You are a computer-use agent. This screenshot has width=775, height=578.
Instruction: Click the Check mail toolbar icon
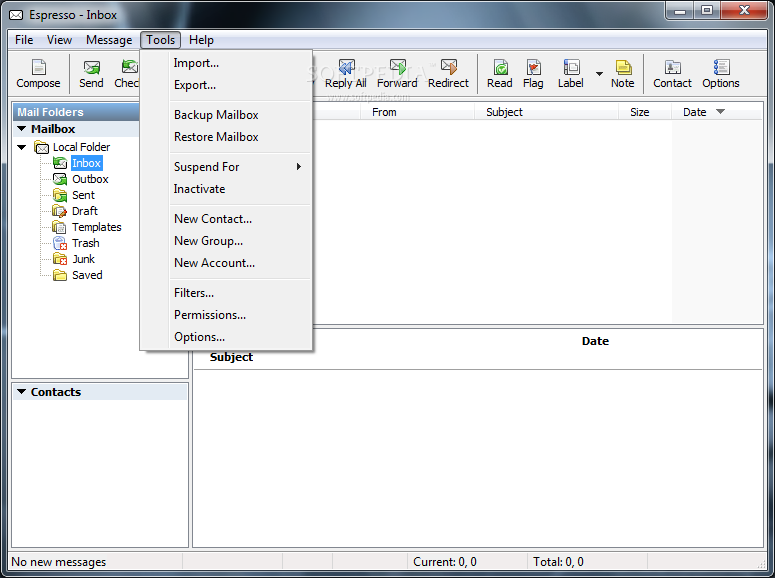coord(127,74)
